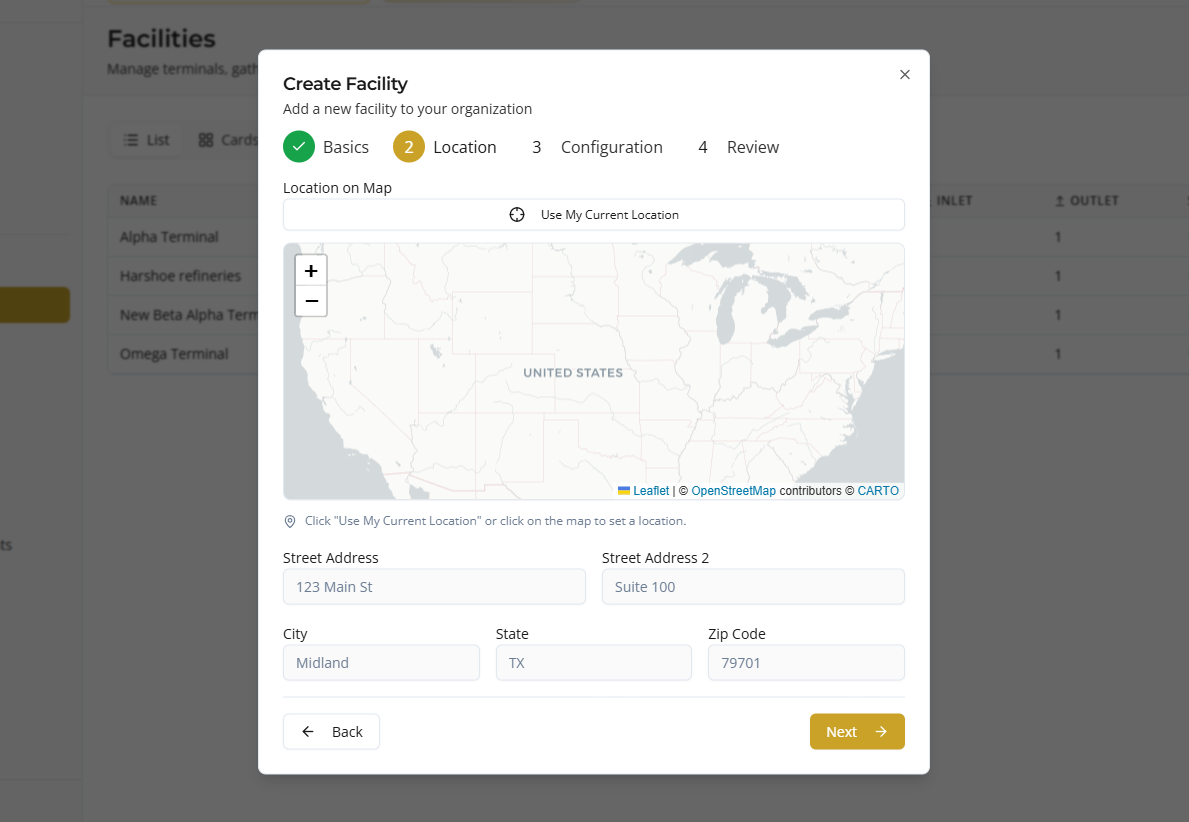
Task: Click the List view icon
Action: tap(131, 140)
